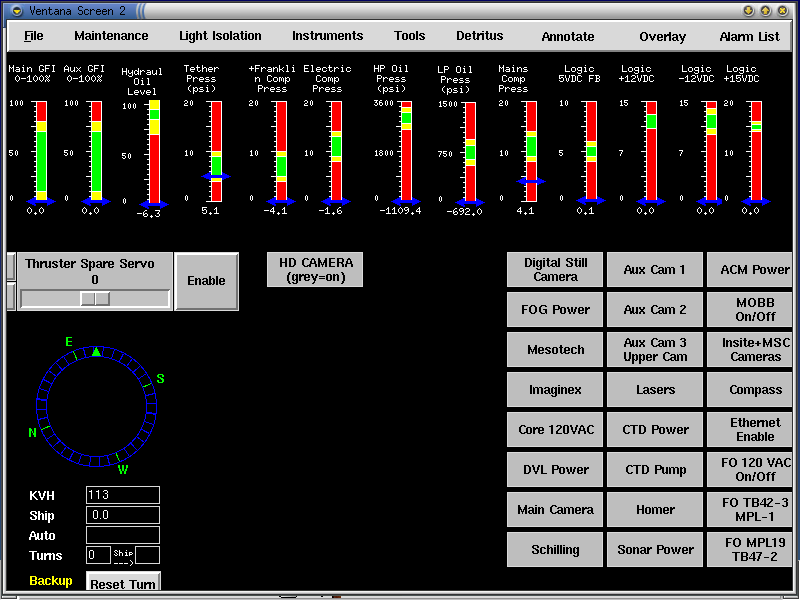
Task: Toggle Homer button
Action: click(x=655, y=509)
